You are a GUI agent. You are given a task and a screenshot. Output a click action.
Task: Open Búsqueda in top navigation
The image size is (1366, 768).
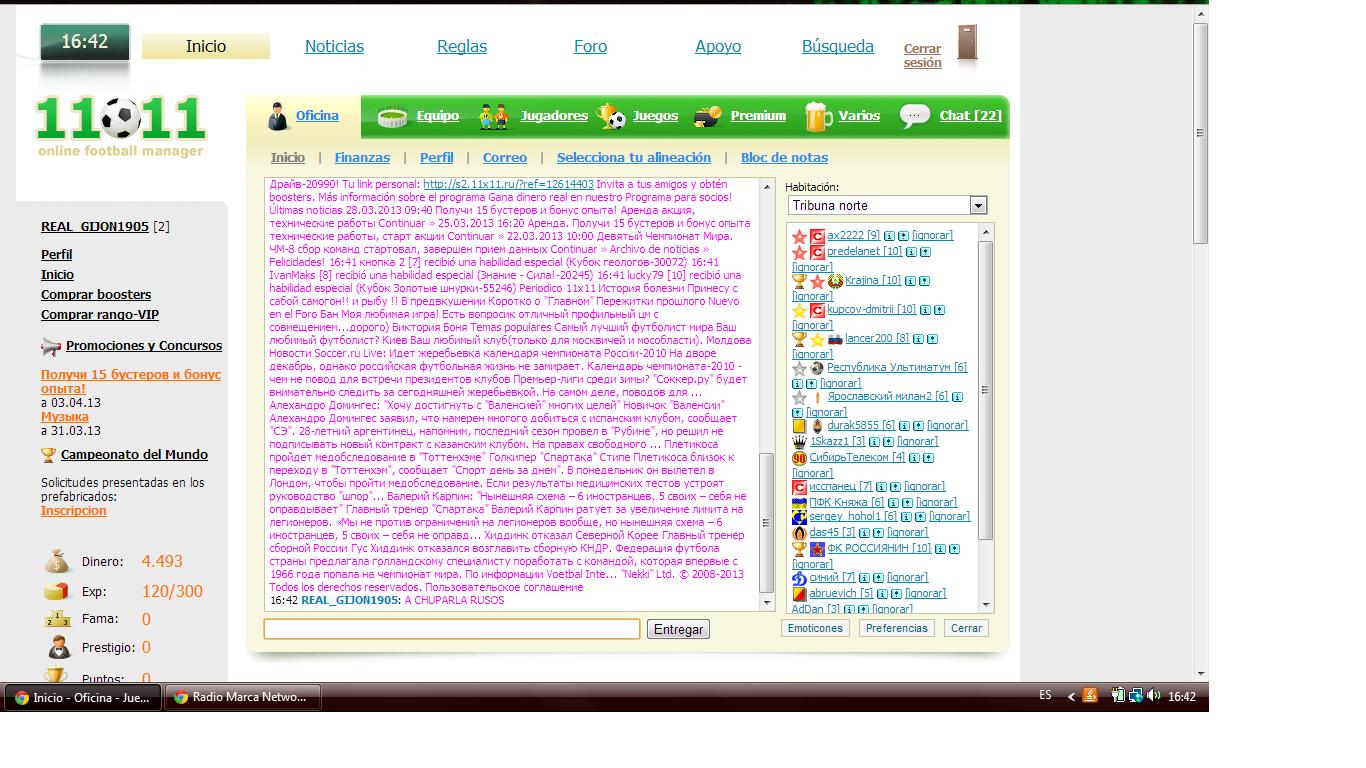(x=838, y=46)
